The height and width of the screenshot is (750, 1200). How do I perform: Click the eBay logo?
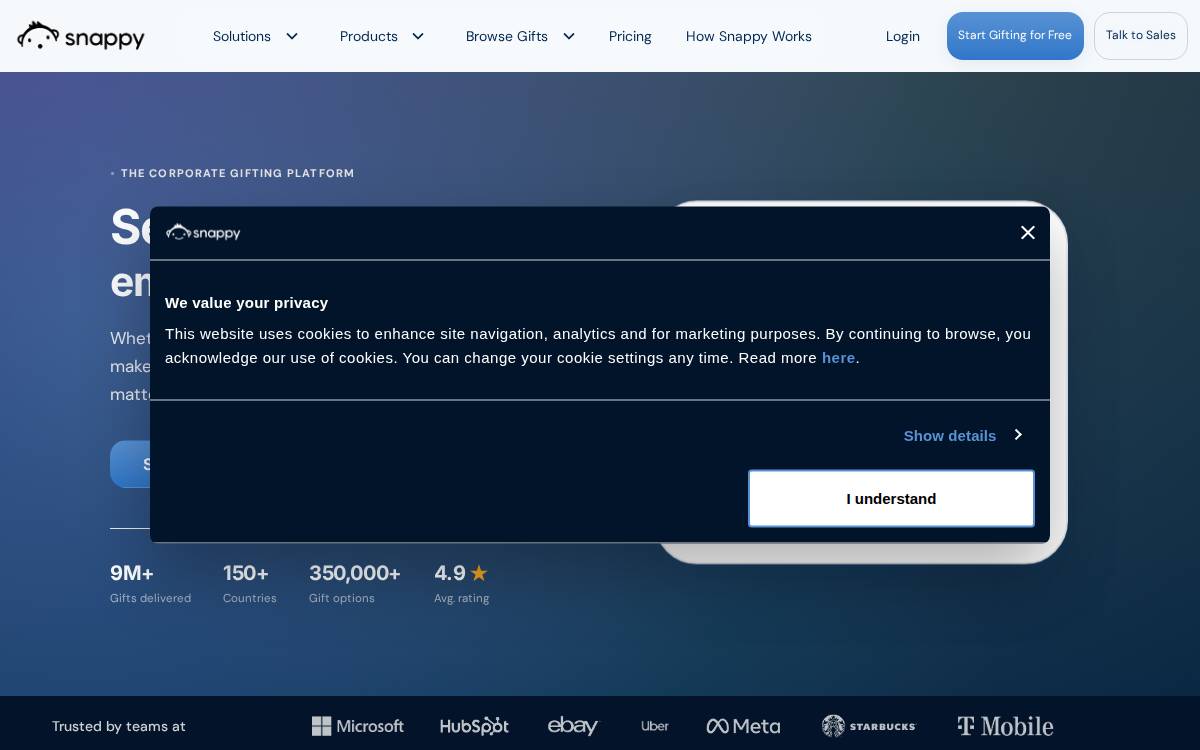point(573,726)
